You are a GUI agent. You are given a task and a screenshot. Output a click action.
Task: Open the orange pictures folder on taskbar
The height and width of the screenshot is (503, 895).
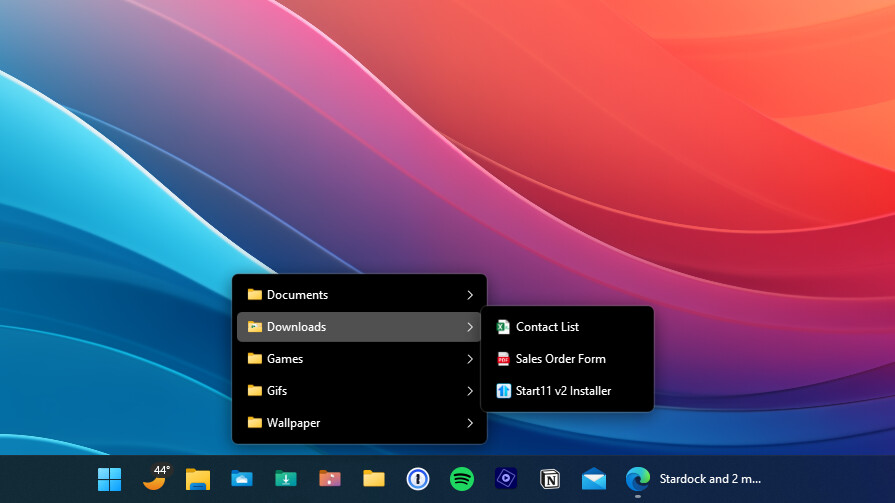(330, 479)
